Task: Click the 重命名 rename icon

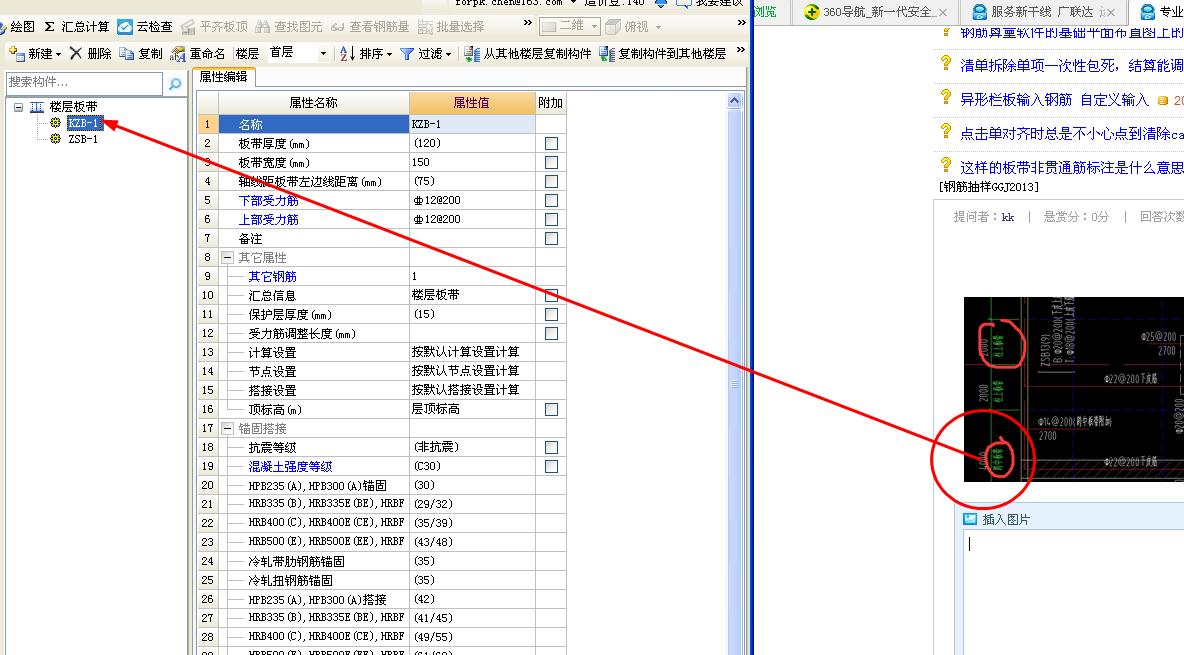Action: [177, 54]
